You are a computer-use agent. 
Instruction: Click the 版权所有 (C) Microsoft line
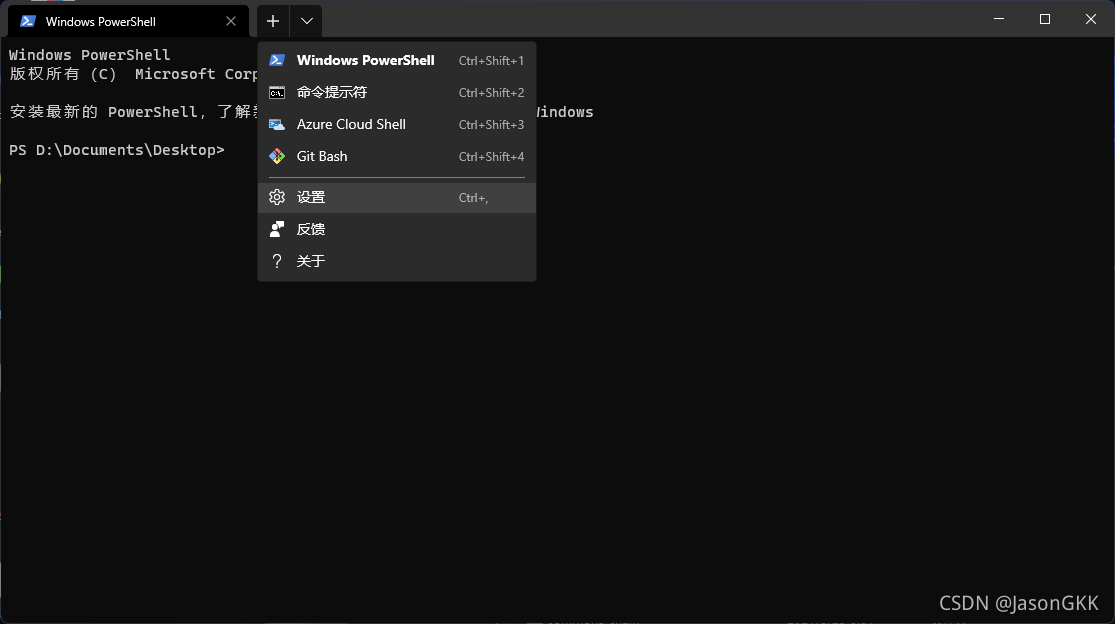click(x=133, y=74)
